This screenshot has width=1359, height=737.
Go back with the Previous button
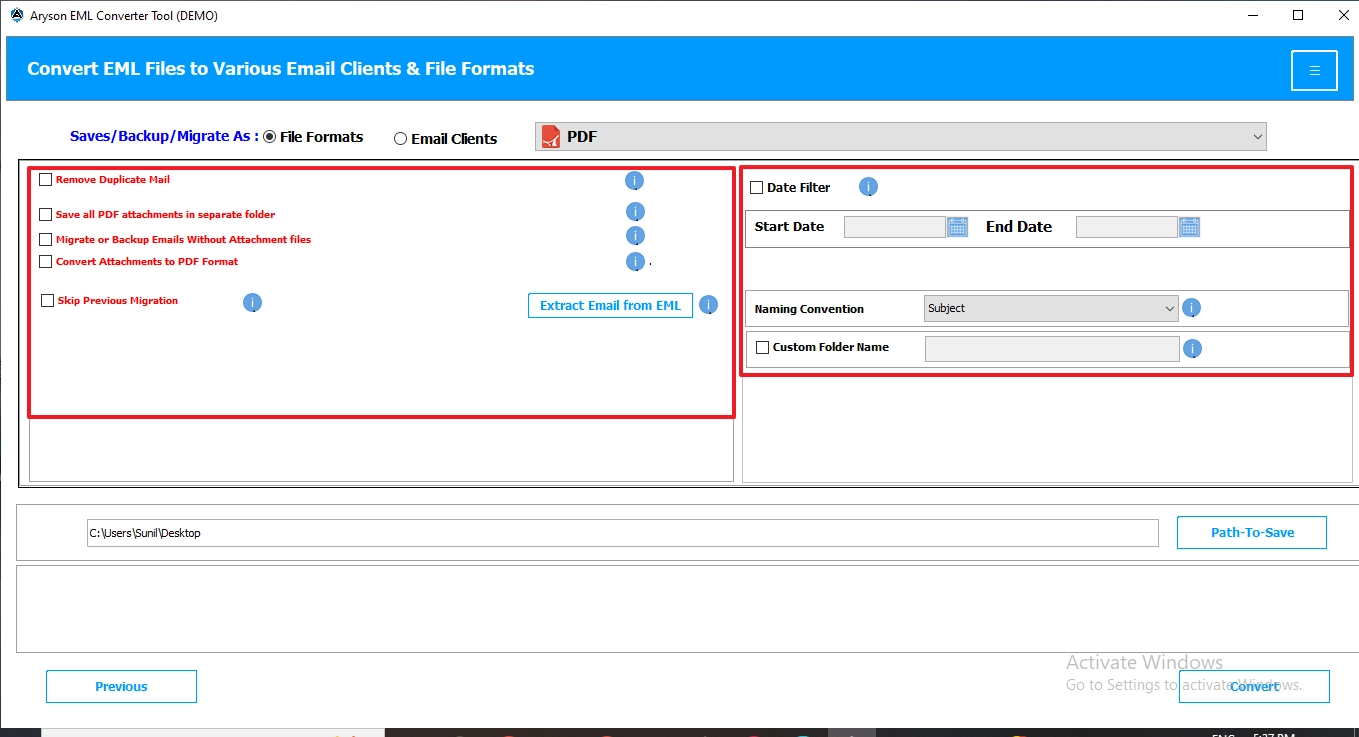121,687
